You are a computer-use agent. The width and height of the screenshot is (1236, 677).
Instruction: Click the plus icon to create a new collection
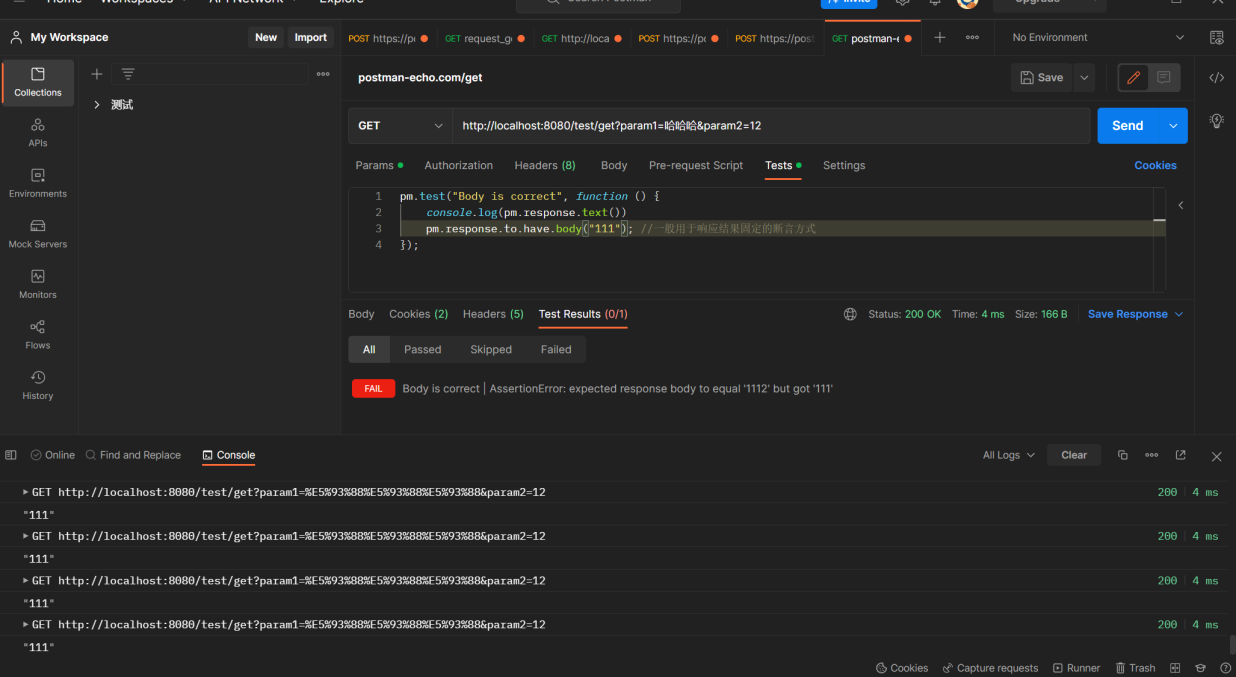(x=97, y=74)
